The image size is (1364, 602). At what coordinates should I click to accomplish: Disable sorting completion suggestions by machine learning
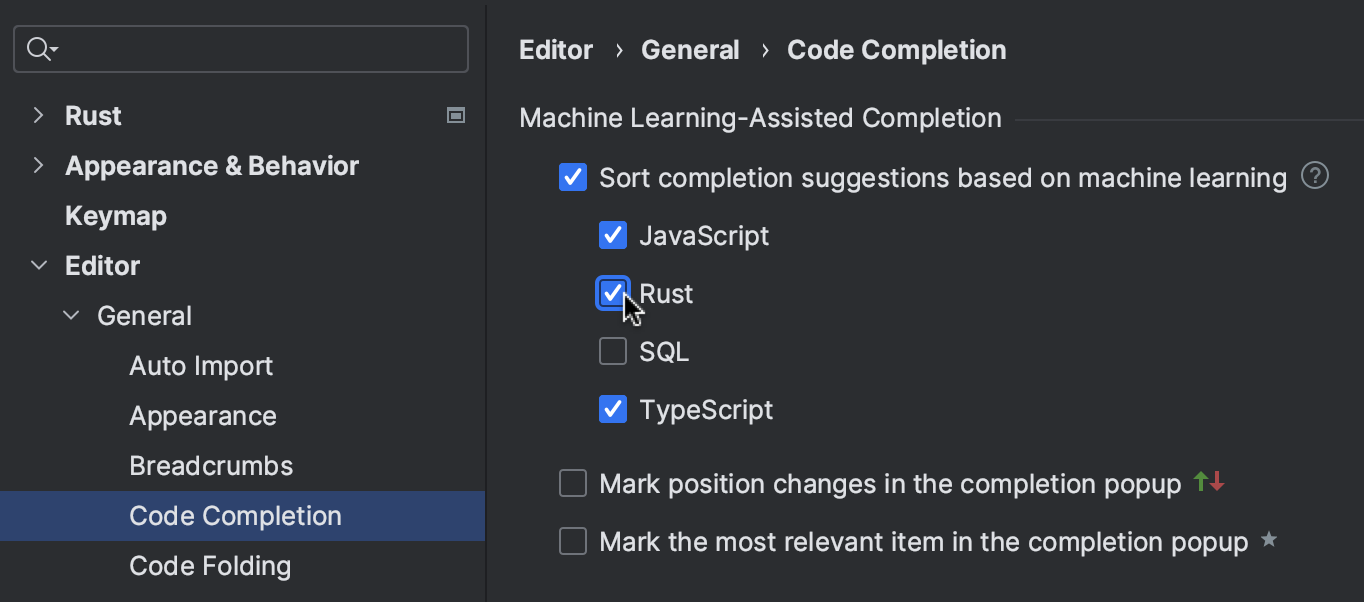pos(572,177)
